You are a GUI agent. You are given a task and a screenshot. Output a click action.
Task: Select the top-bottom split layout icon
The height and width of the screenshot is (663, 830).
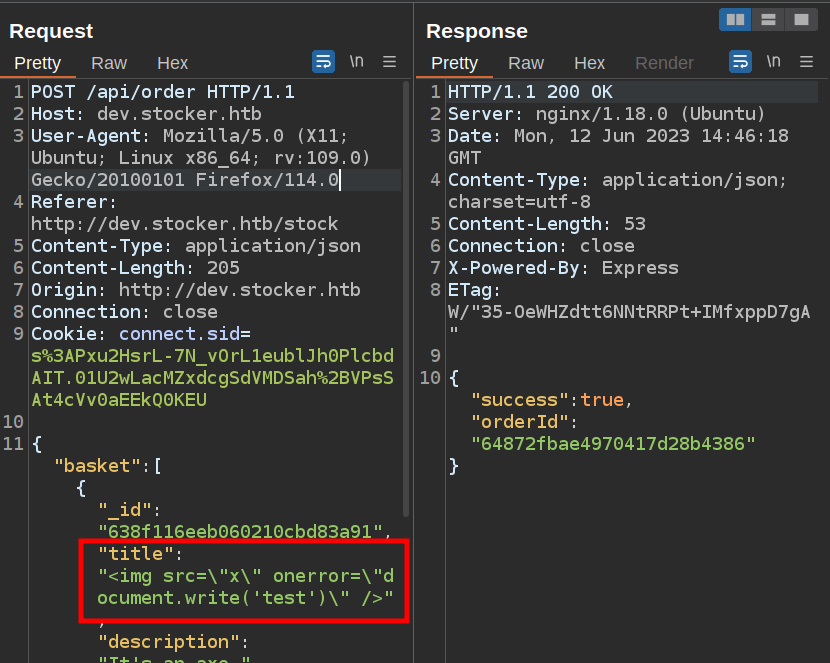(768, 19)
